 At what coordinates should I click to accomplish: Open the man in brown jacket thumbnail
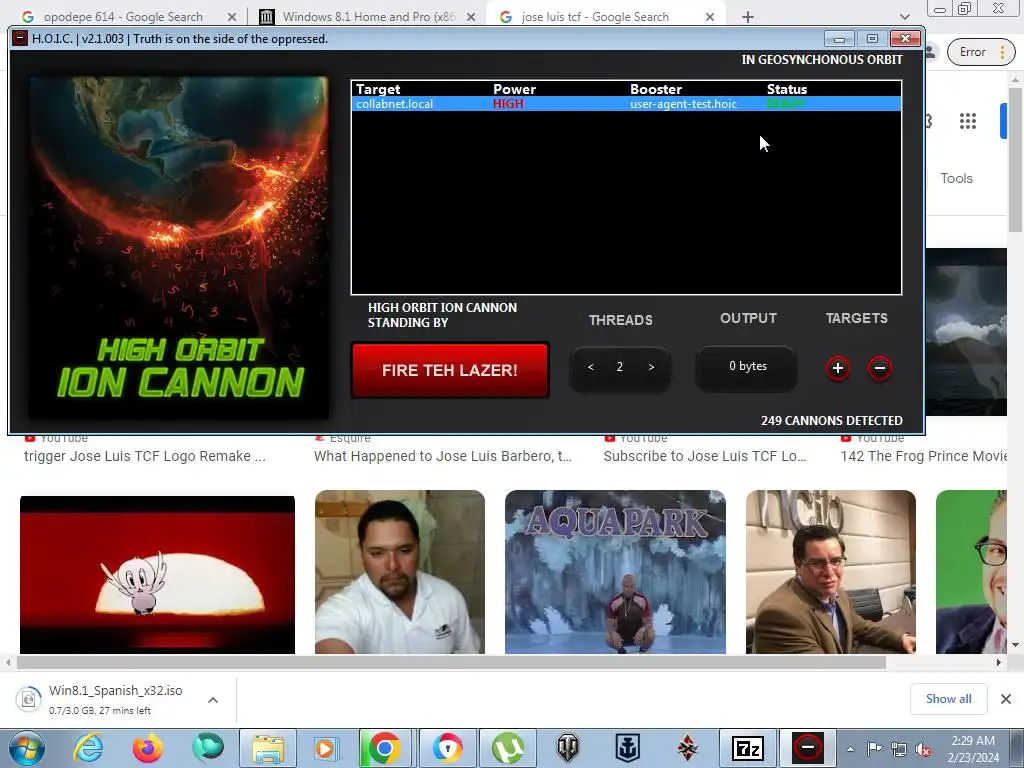831,572
